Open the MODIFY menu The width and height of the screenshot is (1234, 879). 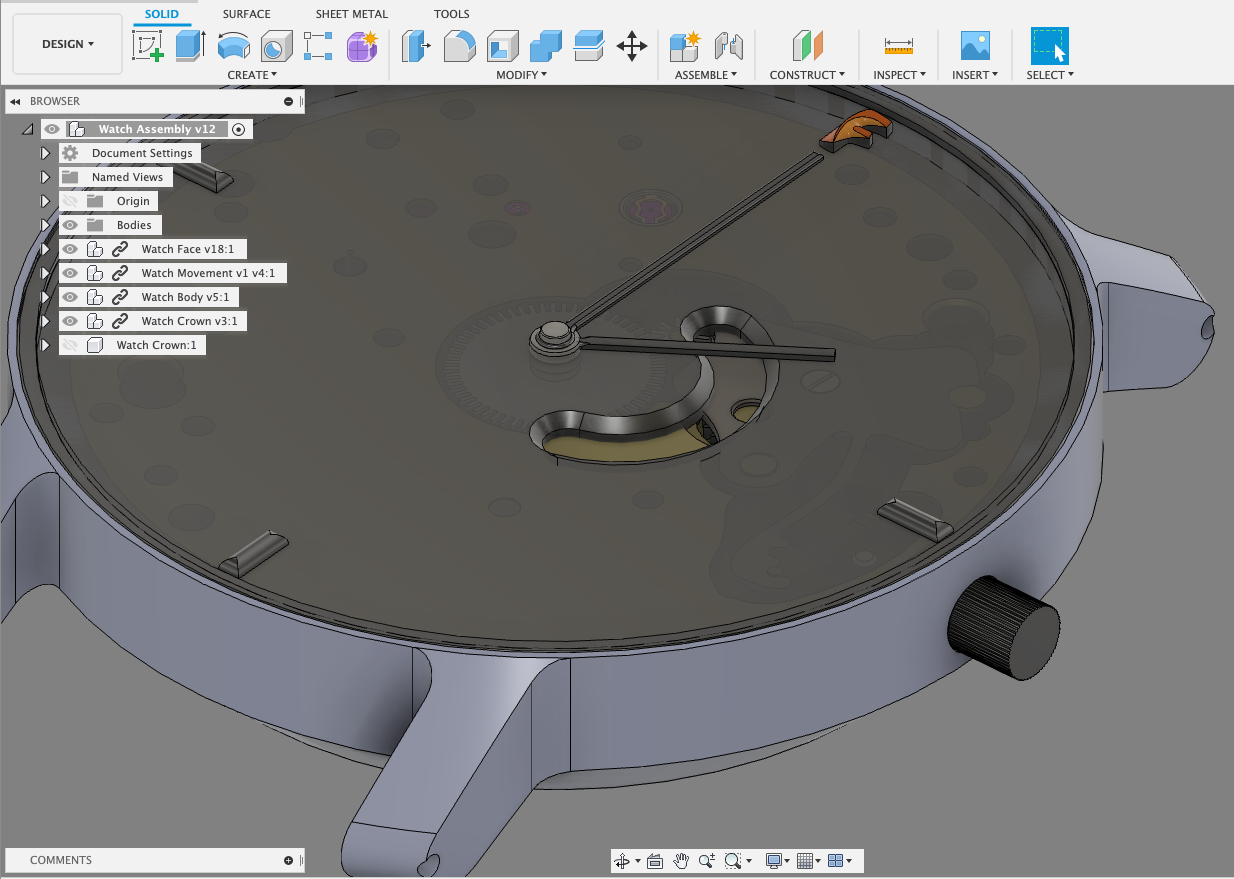point(521,75)
